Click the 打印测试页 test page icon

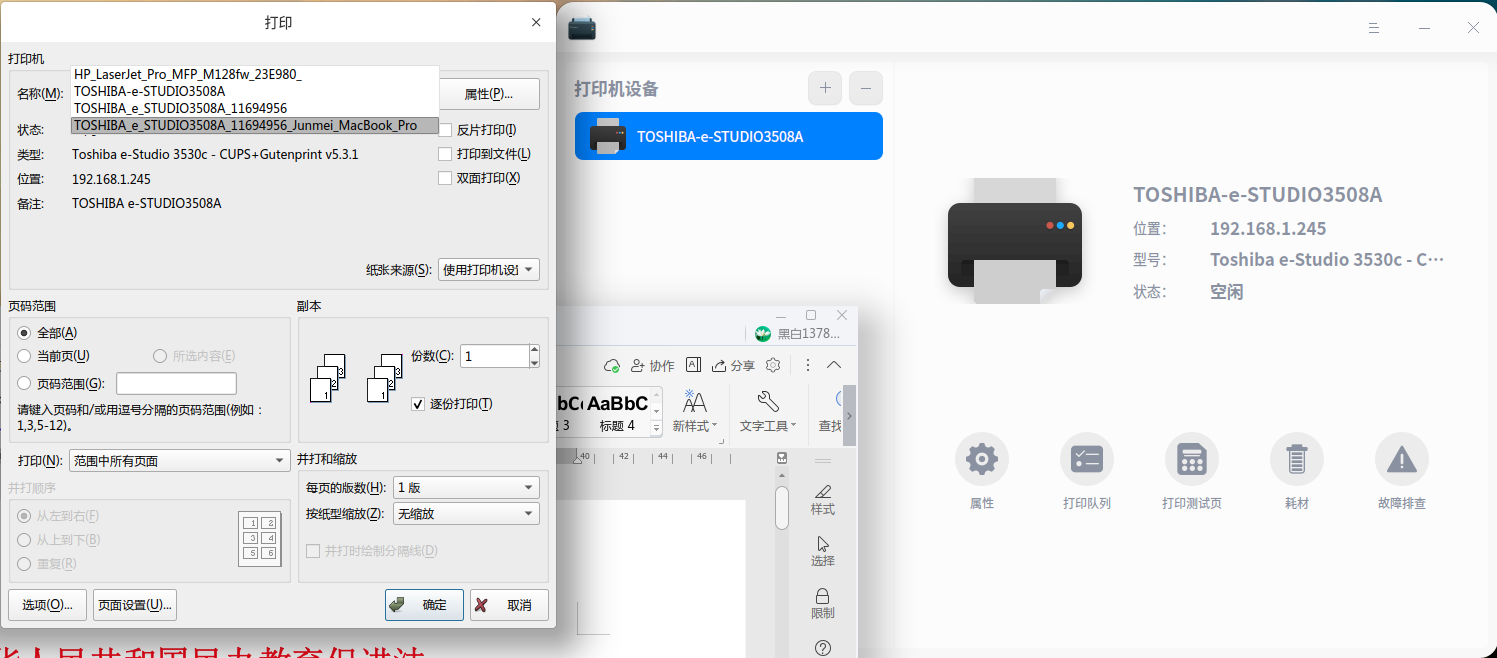pos(1191,457)
